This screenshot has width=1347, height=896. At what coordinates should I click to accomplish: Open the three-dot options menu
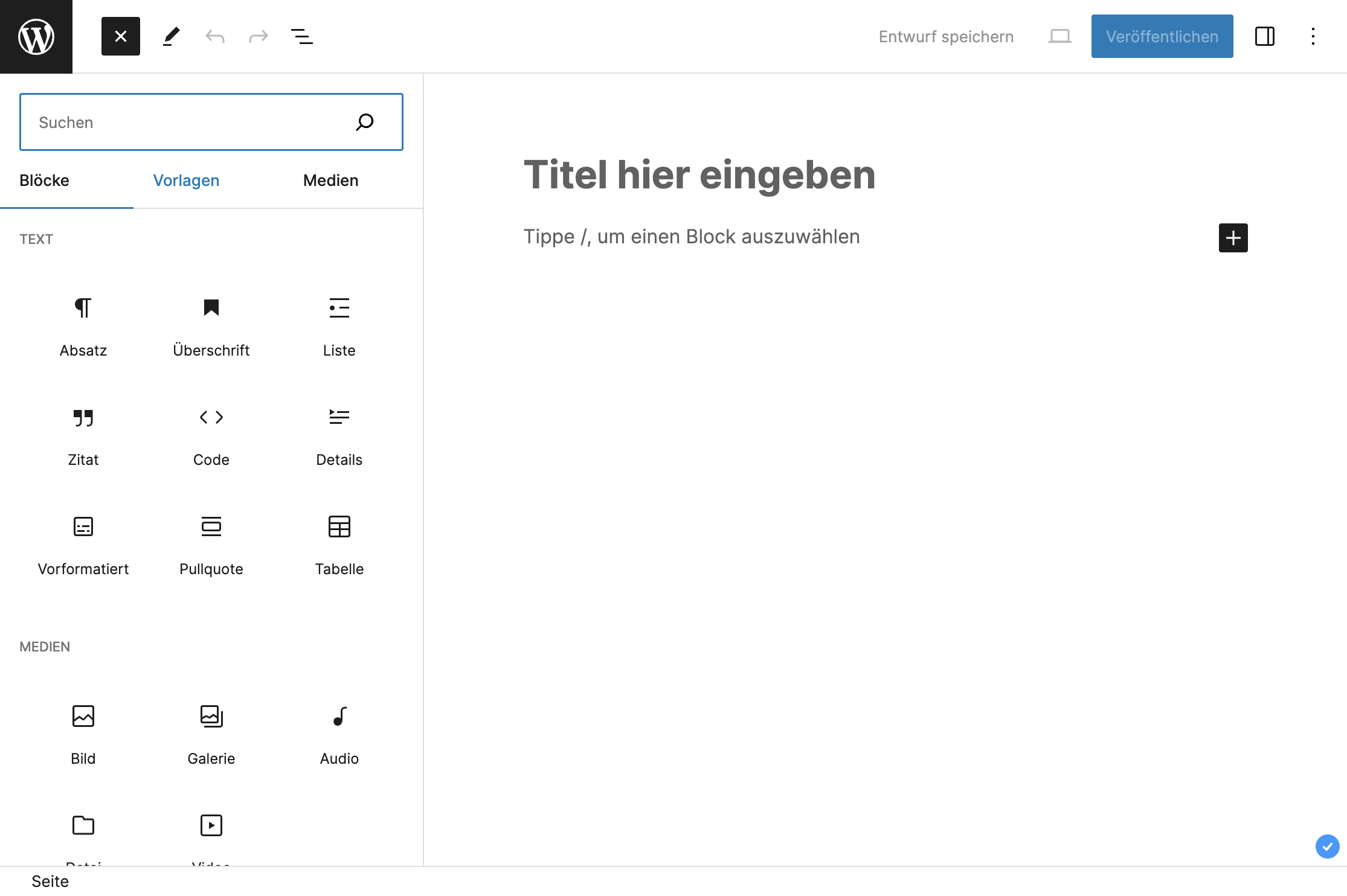[1313, 36]
